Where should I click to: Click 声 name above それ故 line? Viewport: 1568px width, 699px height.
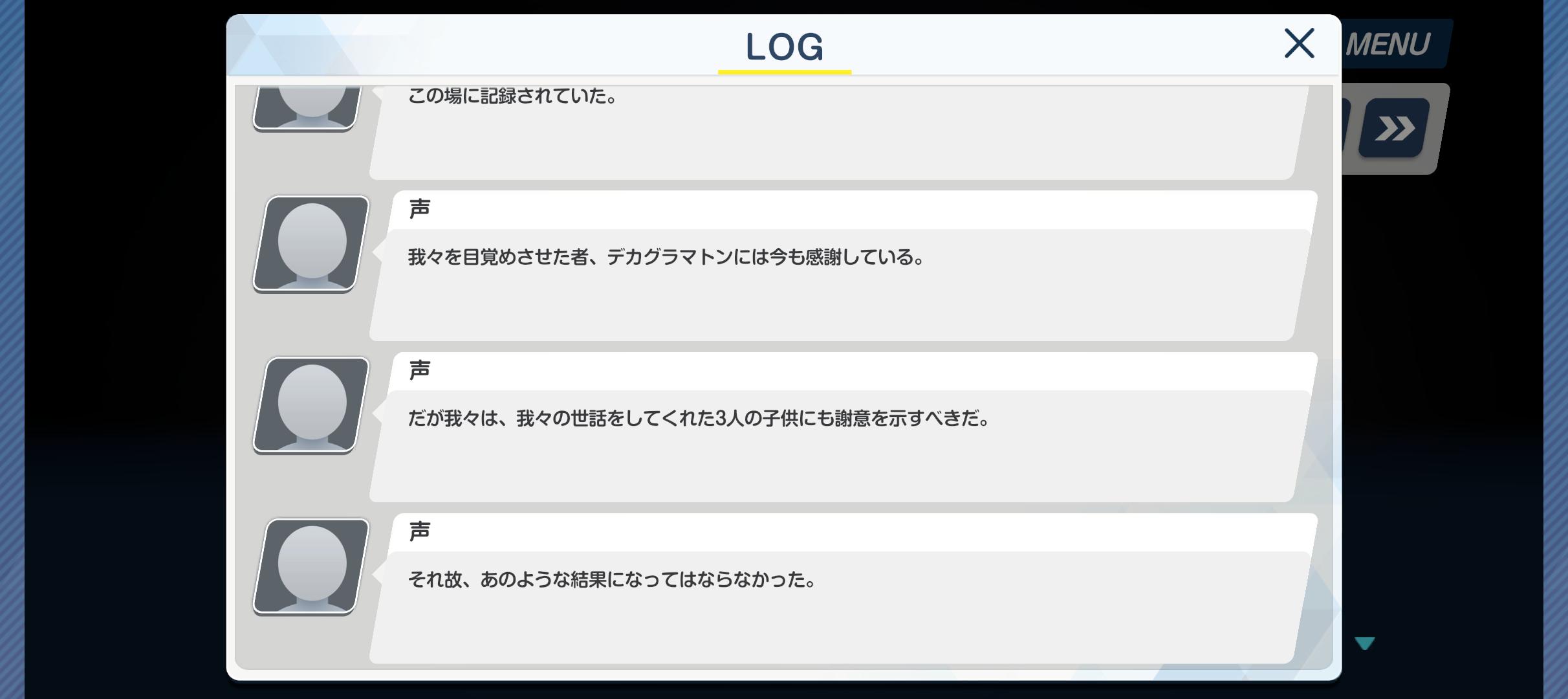(x=420, y=531)
